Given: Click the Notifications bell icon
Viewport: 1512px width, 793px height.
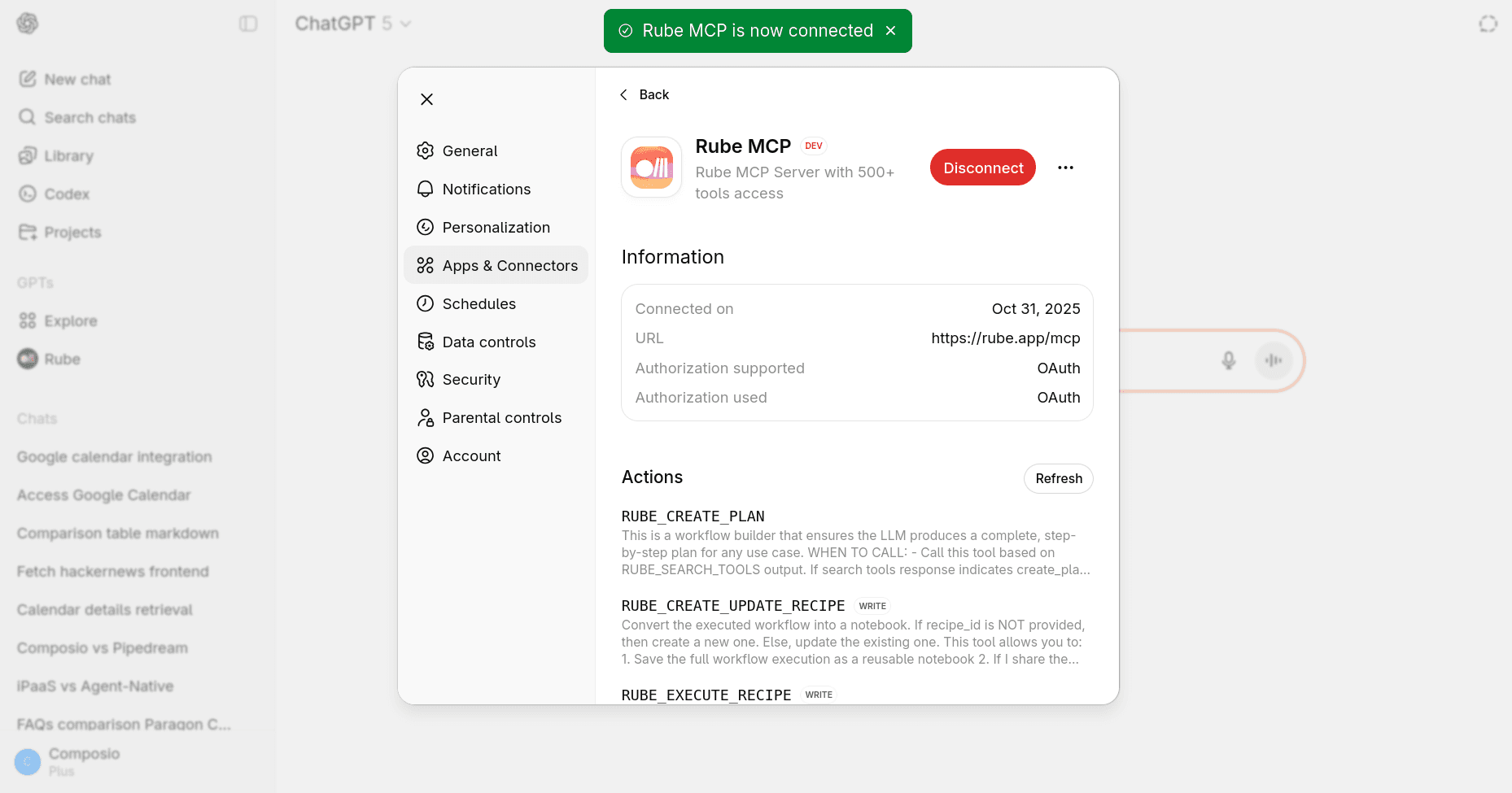Looking at the screenshot, I should (x=425, y=189).
